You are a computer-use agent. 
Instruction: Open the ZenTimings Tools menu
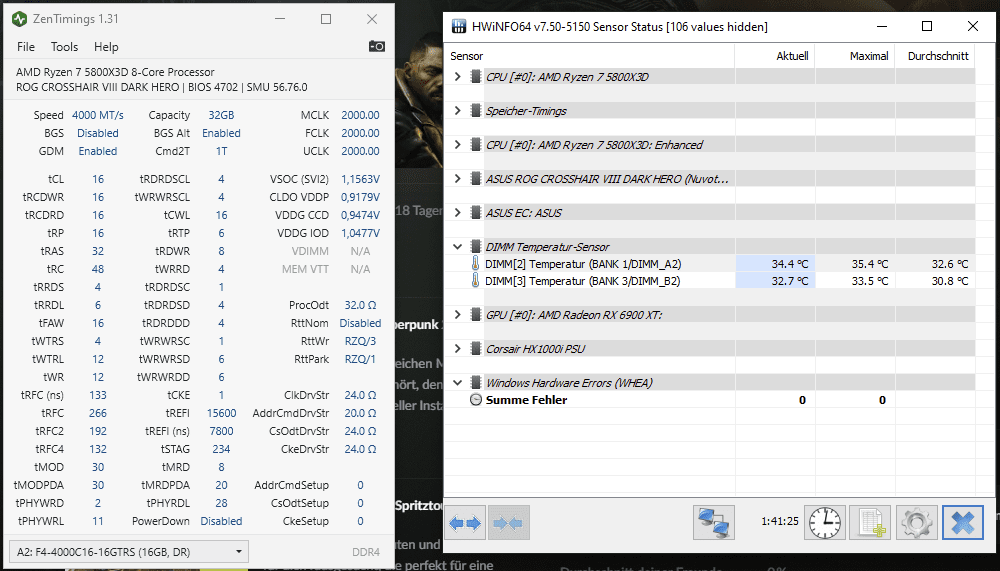[x=64, y=47]
